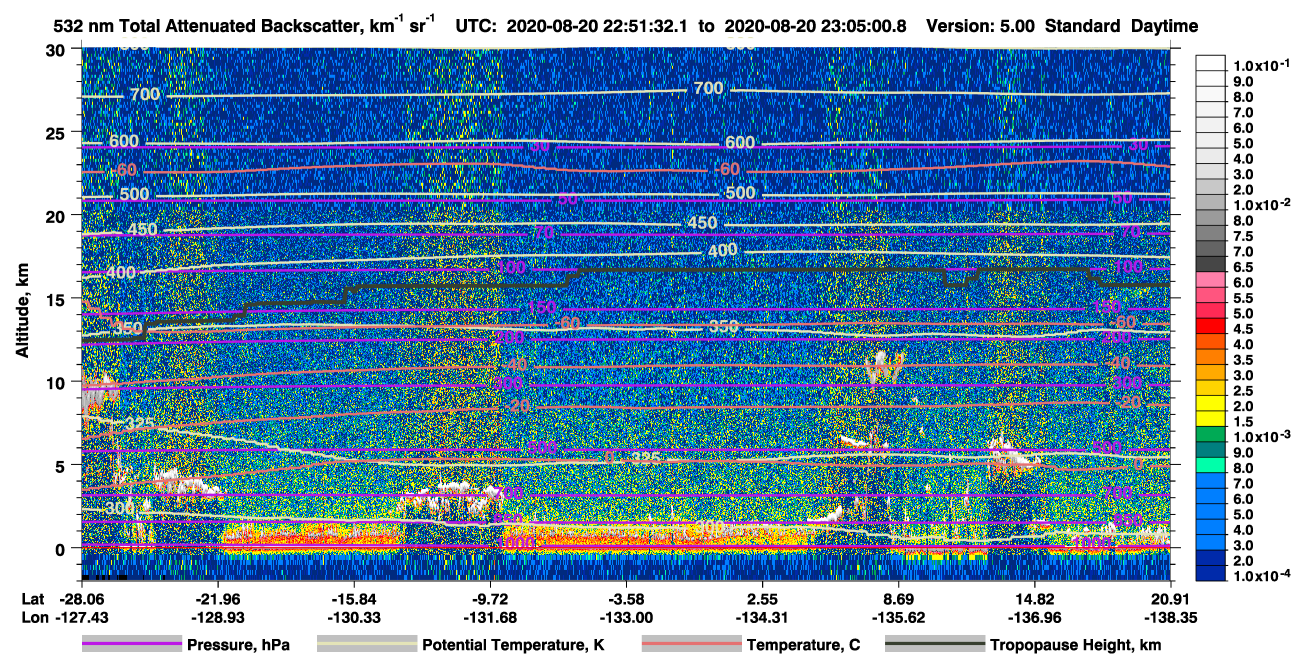Click the altitude axis tick '15'
The width and height of the screenshot is (1300, 667).
(x=58, y=298)
